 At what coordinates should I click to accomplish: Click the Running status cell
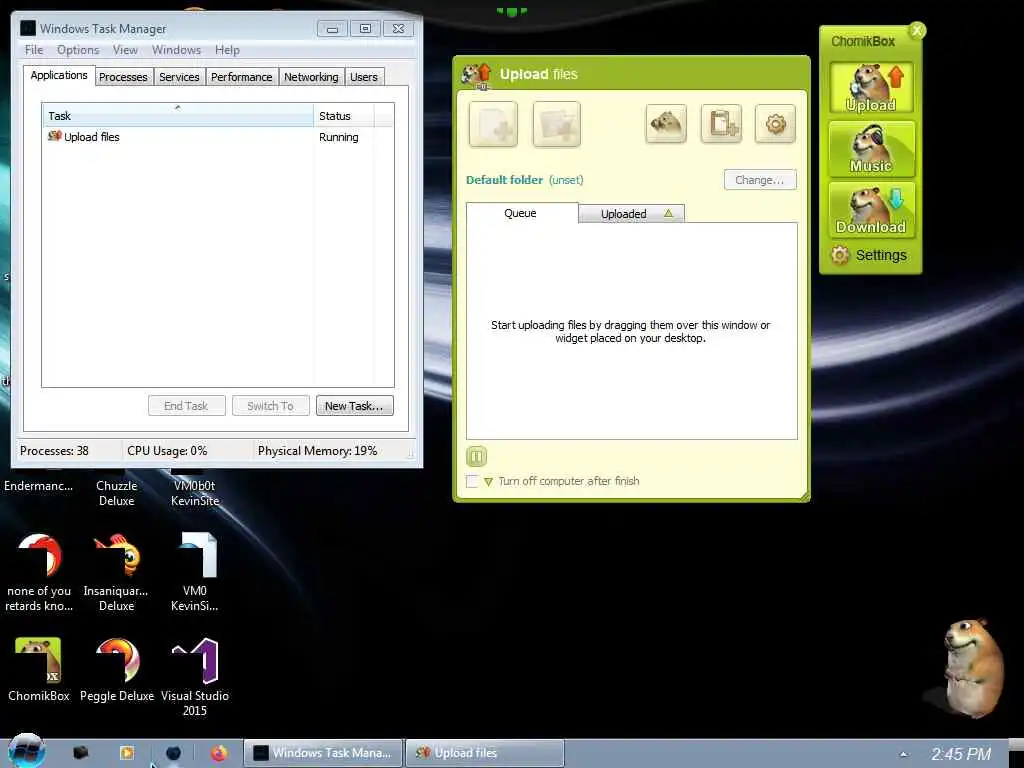pos(338,137)
